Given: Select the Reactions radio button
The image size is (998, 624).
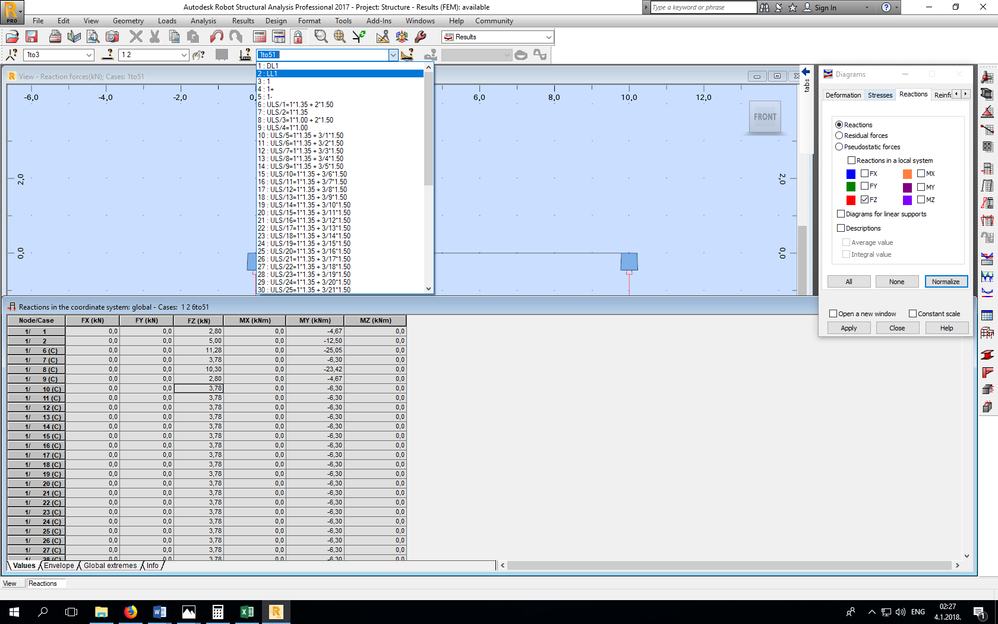Looking at the screenshot, I should point(839,125).
